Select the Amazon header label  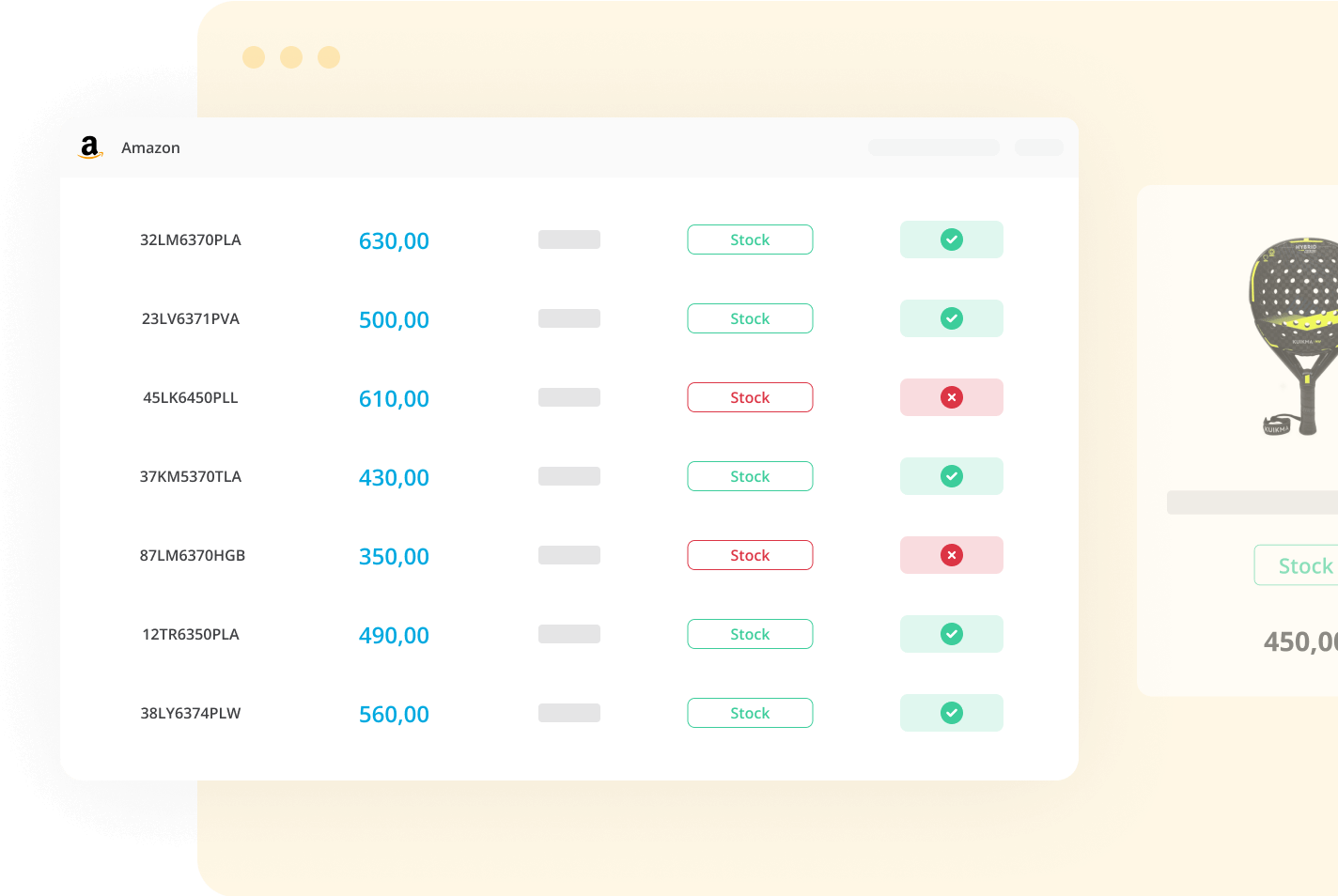(x=150, y=147)
